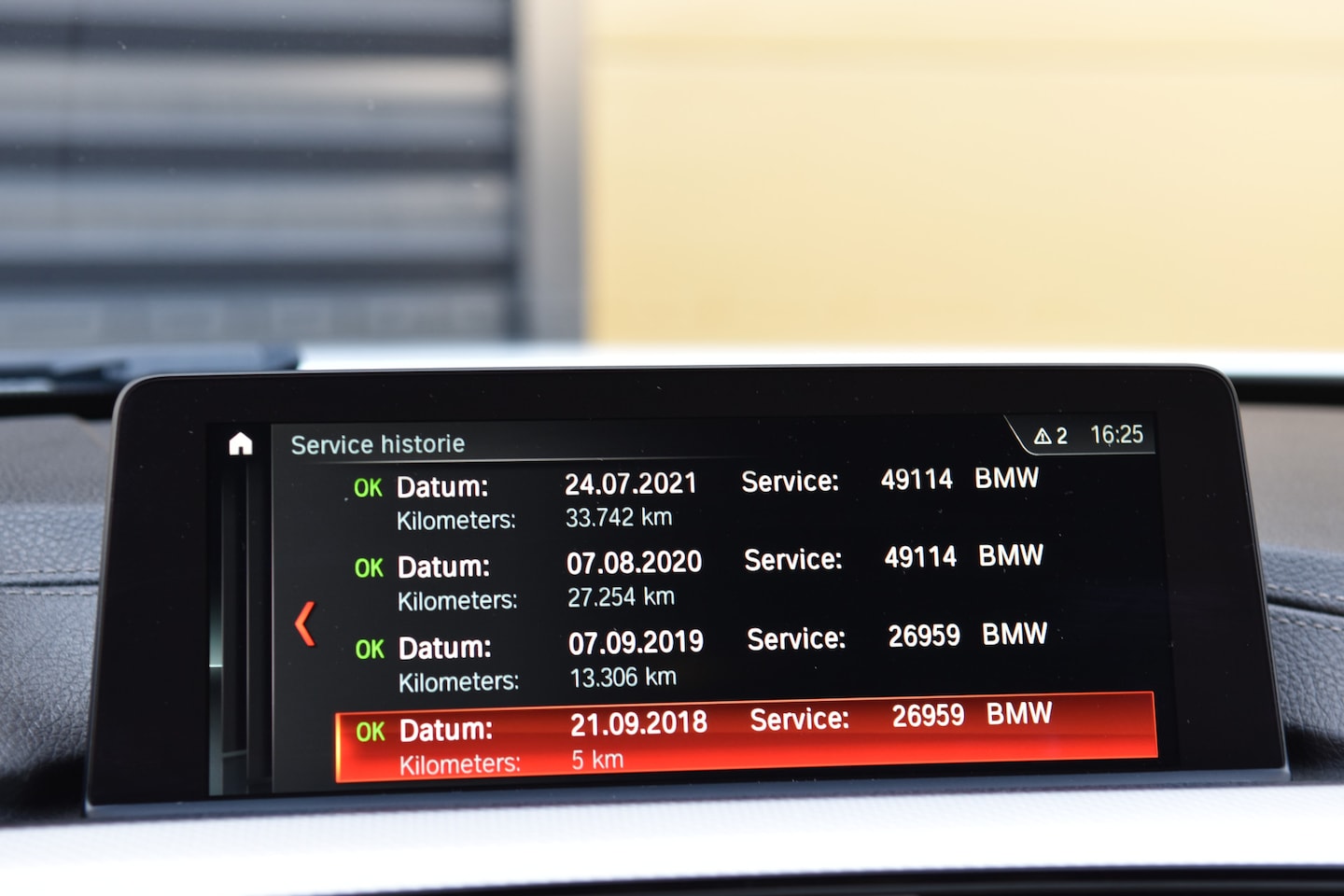Viewport: 1344px width, 896px height.
Task: Select the Service: label next to 07.08.2020
Action: pos(792,560)
